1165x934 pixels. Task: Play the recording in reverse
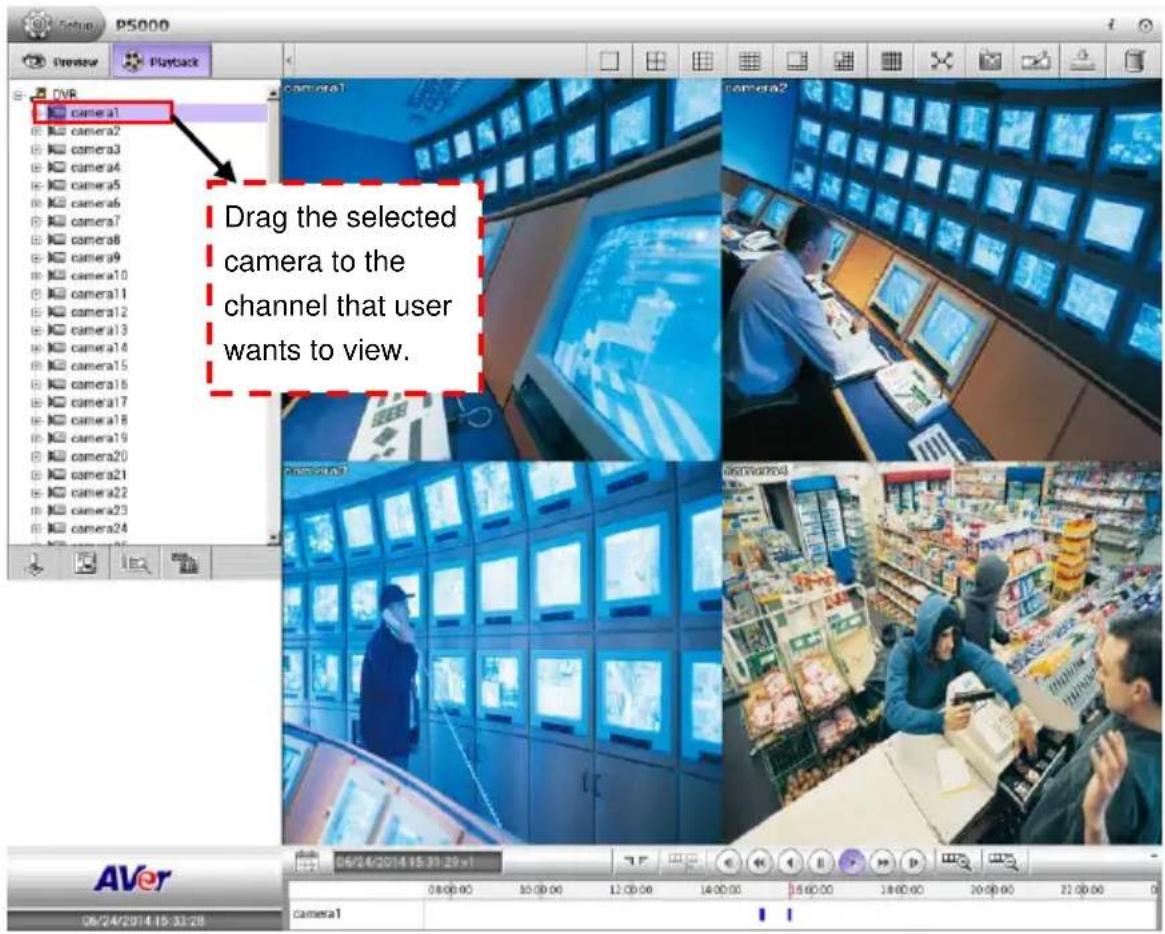[790, 863]
